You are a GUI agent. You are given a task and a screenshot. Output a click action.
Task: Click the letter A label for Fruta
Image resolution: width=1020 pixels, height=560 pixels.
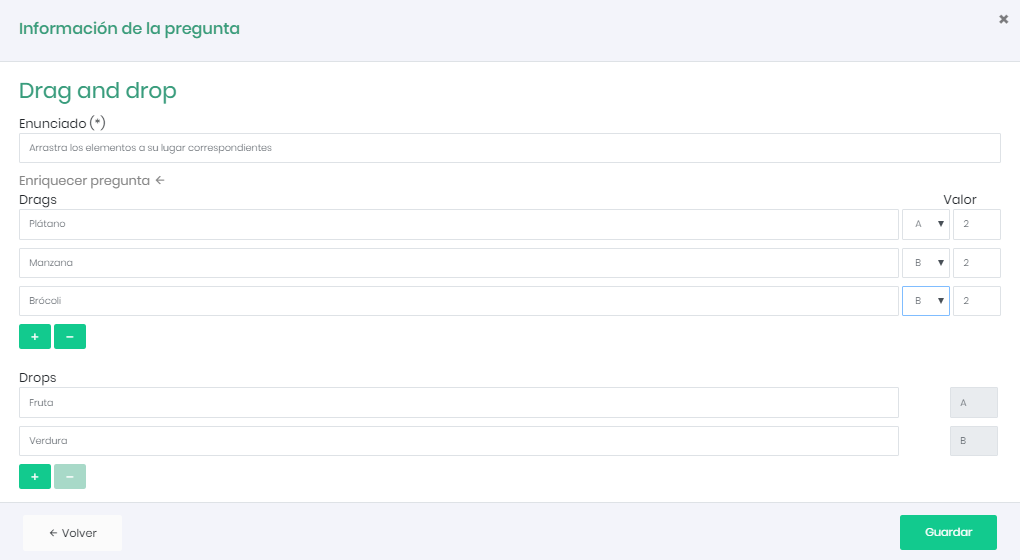click(973, 402)
